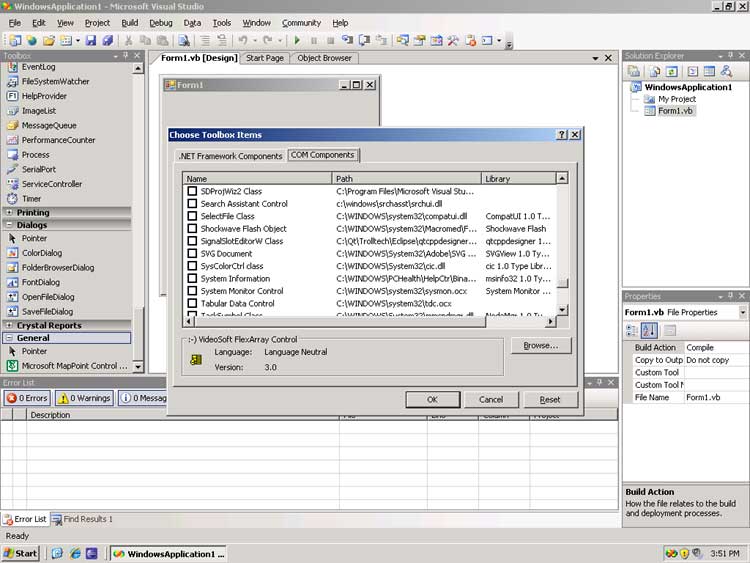Select FileSystemWatcher in Toolbox
This screenshot has width=750, height=563.
click(x=55, y=81)
